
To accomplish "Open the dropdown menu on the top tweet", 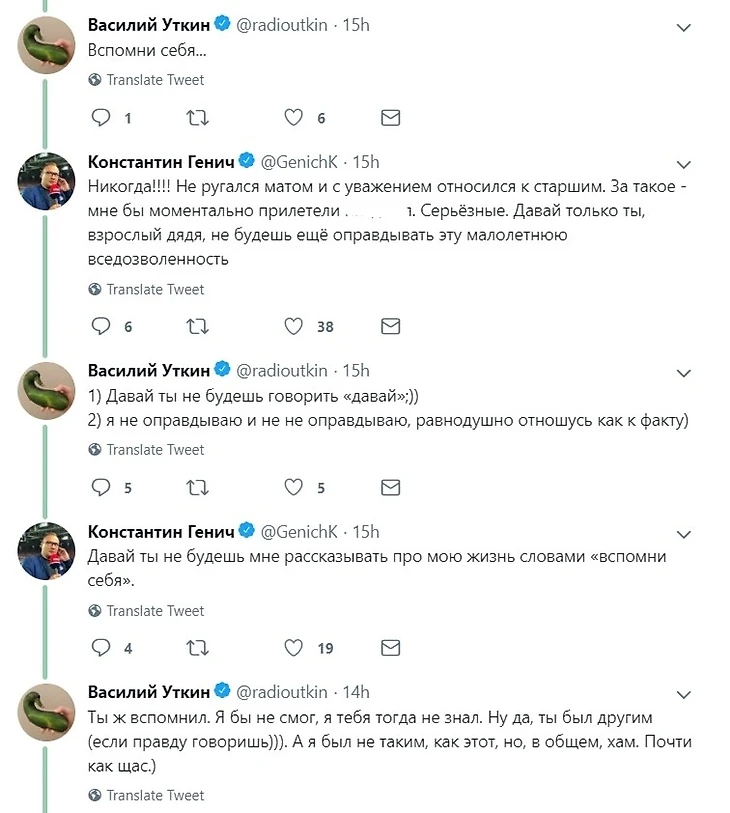I will (x=684, y=26).
